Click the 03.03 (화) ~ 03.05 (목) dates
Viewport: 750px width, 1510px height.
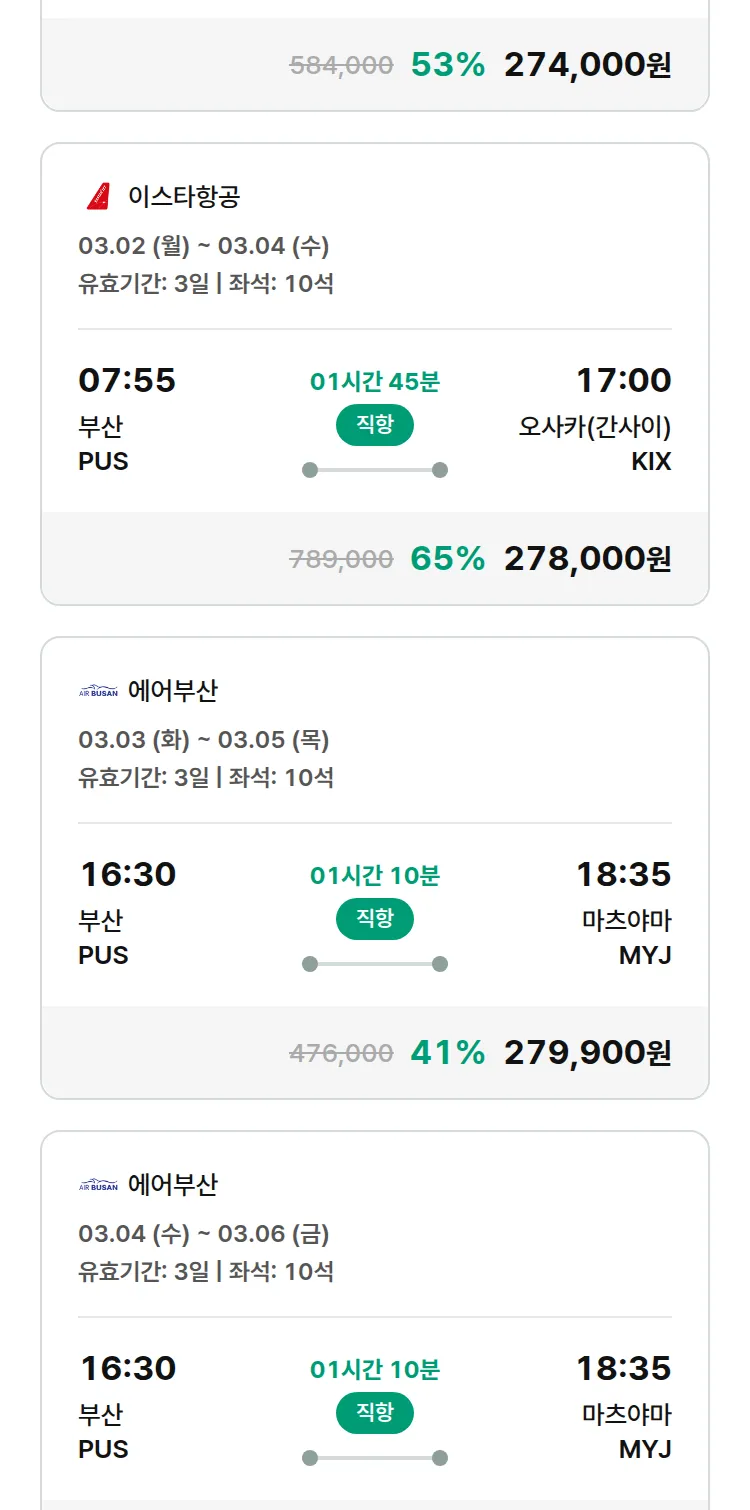(204, 740)
